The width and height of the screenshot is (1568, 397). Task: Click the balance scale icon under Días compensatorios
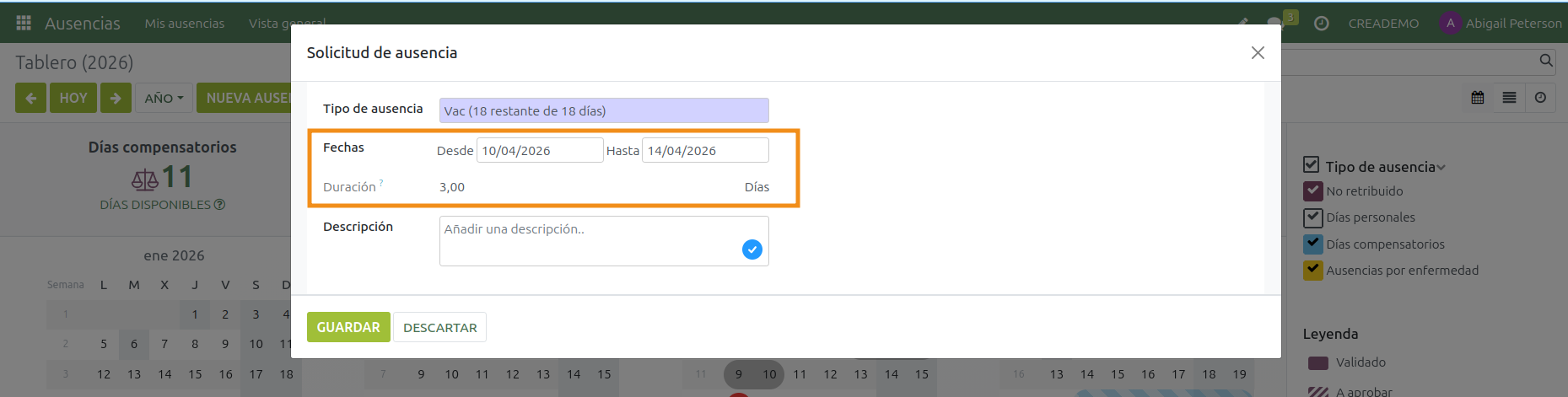(144, 178)
